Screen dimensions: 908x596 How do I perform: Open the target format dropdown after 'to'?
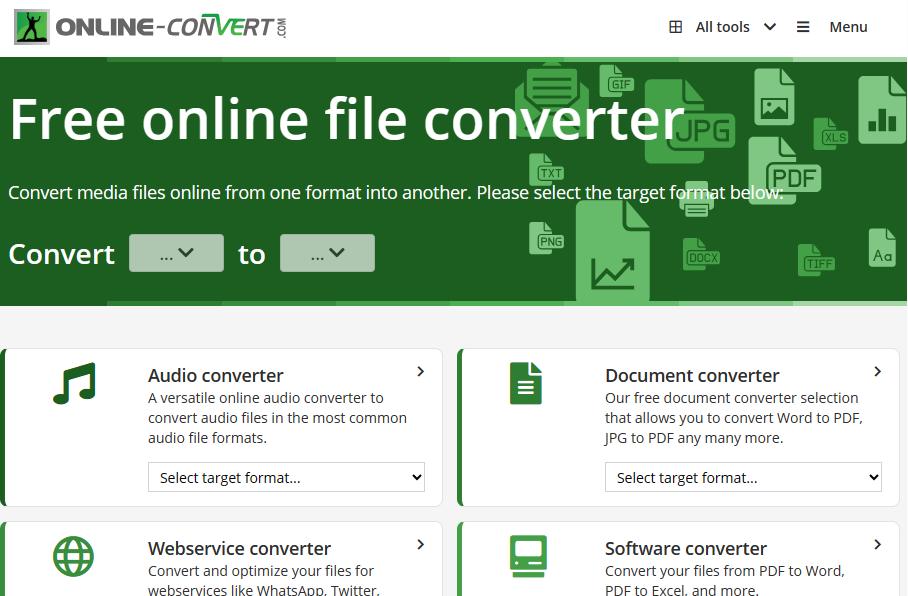click(327, 253)
